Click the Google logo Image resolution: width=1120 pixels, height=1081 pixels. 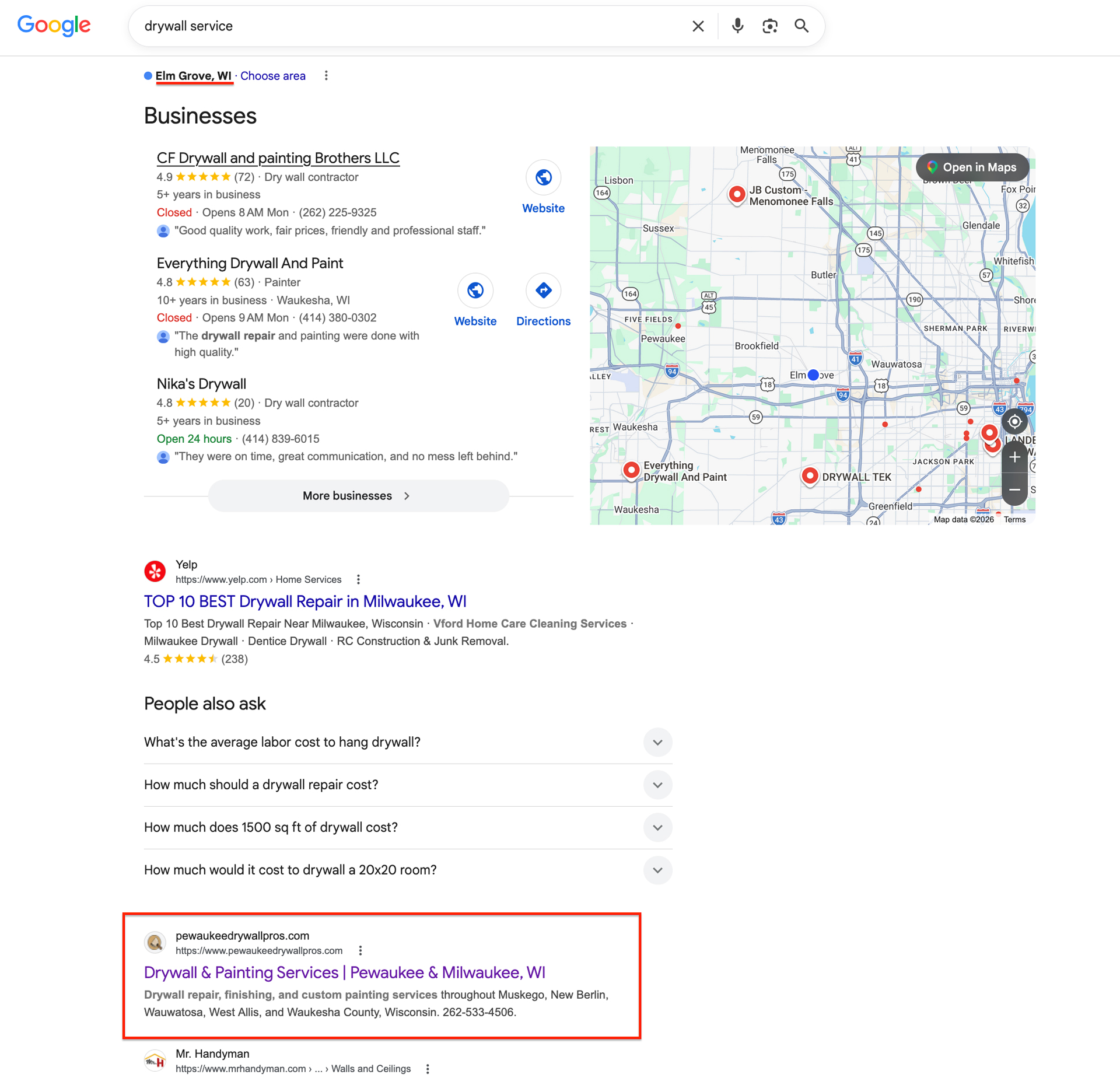(54, 26)
